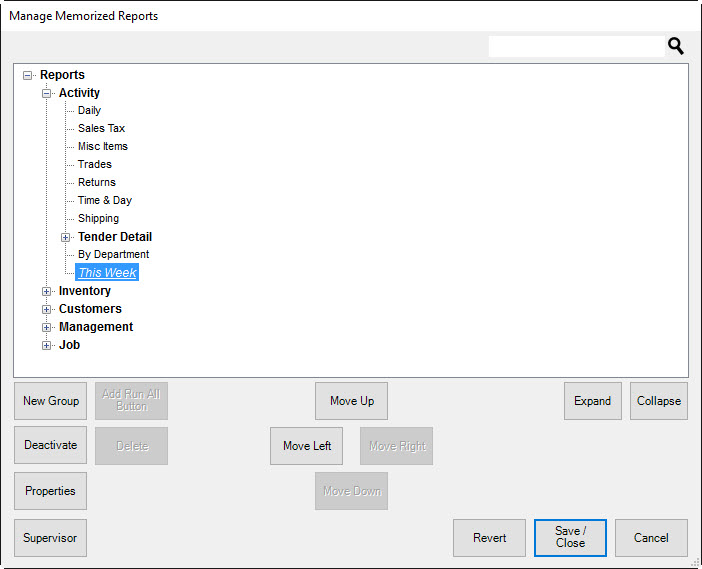
Task: Select the Time & Day report
Action: [105, 201]
